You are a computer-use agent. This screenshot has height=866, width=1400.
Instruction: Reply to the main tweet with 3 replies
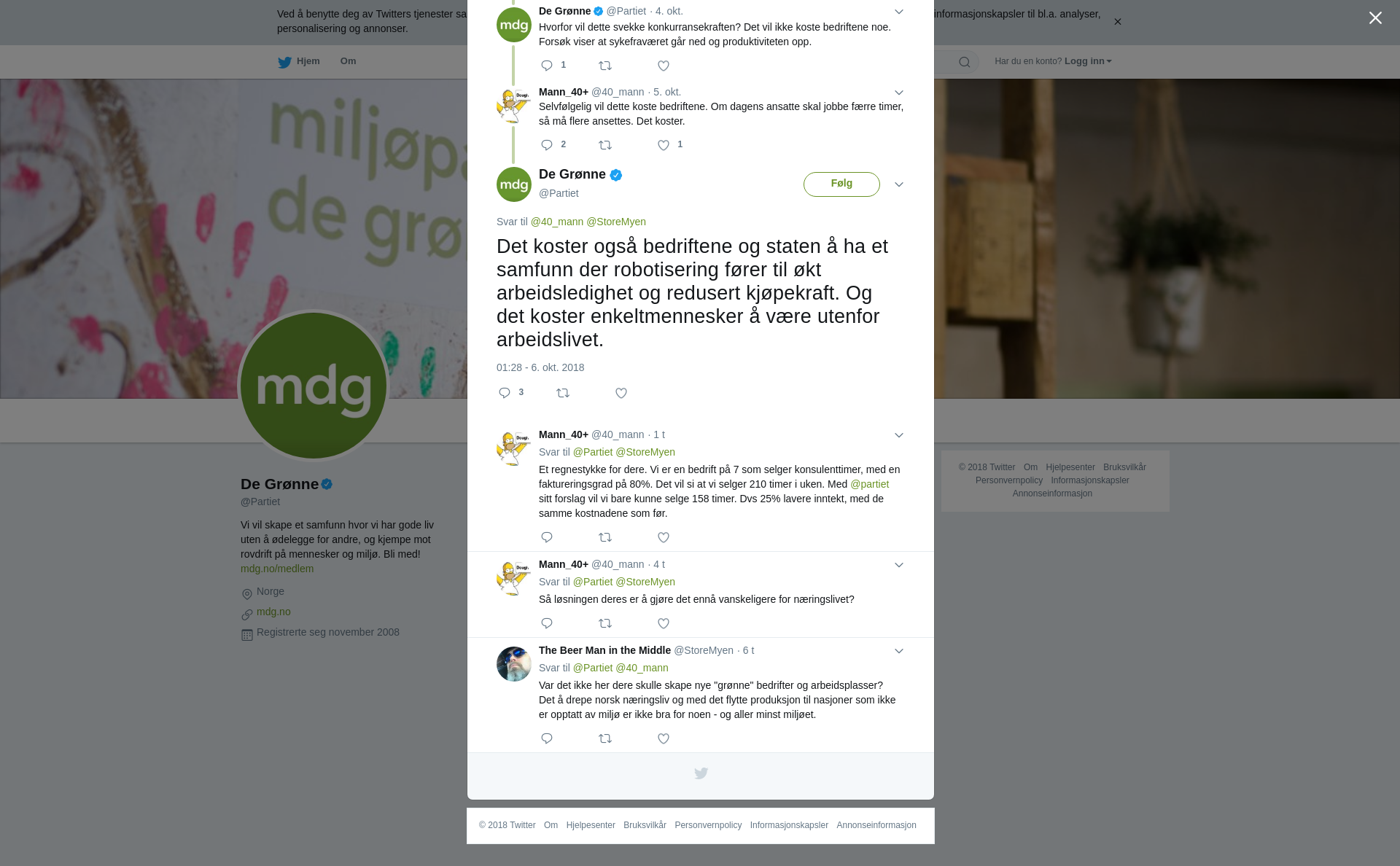tap(510, 393)
